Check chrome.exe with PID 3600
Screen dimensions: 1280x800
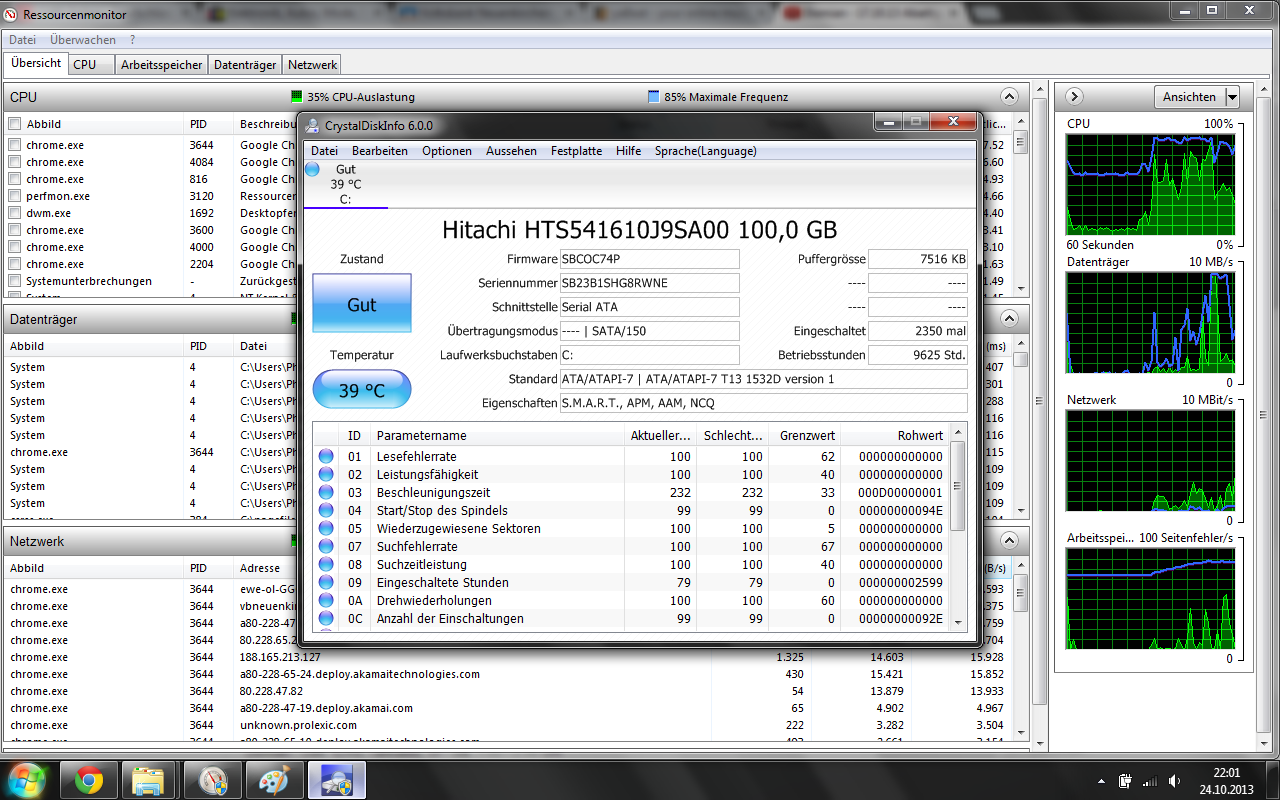[14, 230]
